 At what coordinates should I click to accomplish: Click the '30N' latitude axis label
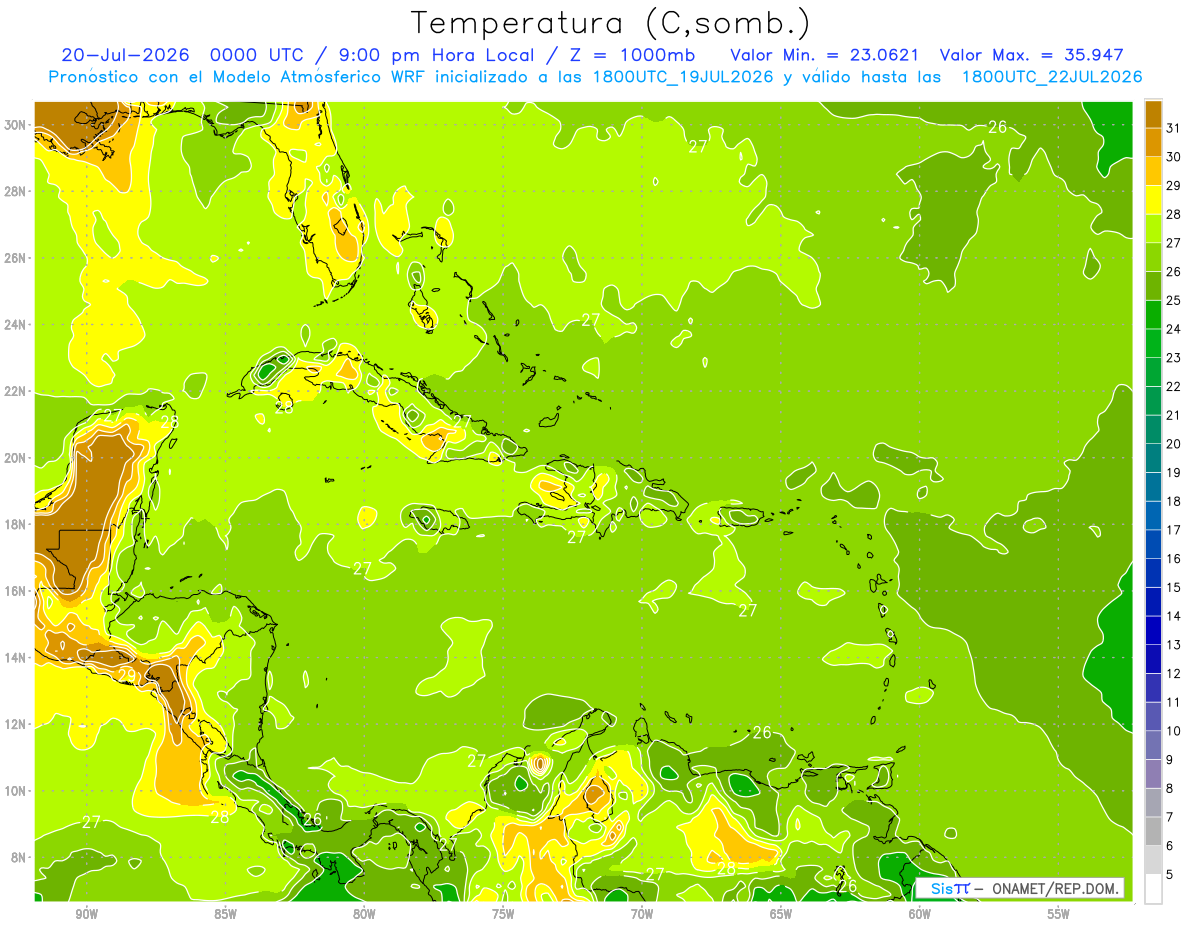[15, 125]
